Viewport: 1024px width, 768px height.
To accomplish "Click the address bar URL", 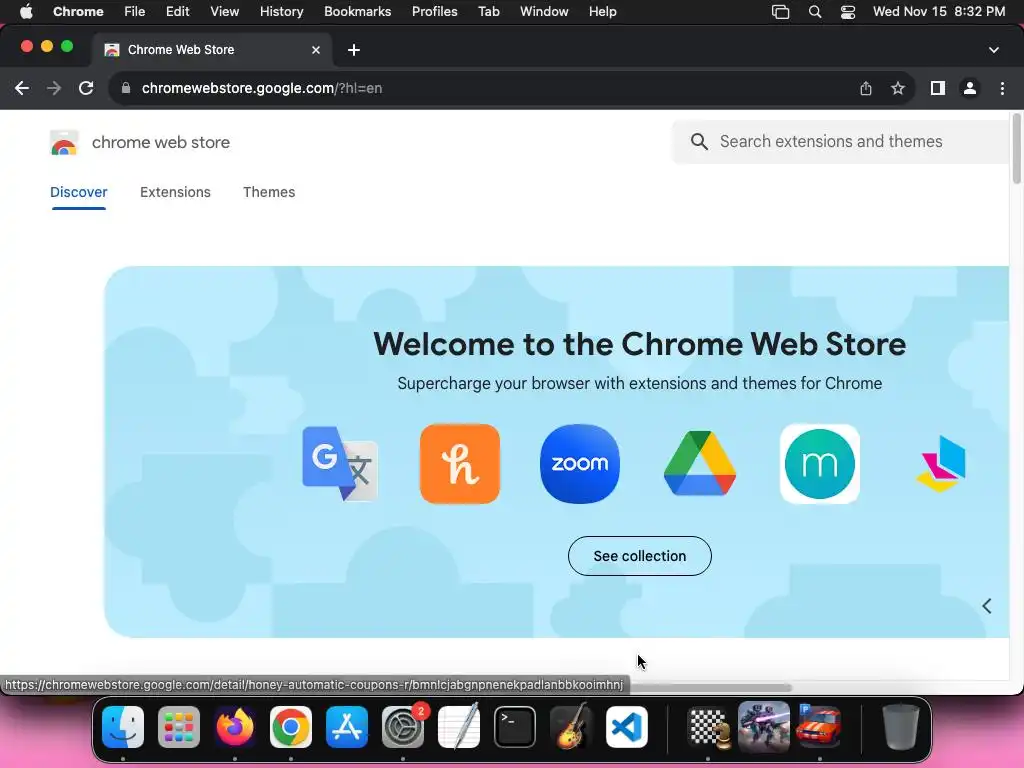I will pyautogui.click(x=262, y=88).
